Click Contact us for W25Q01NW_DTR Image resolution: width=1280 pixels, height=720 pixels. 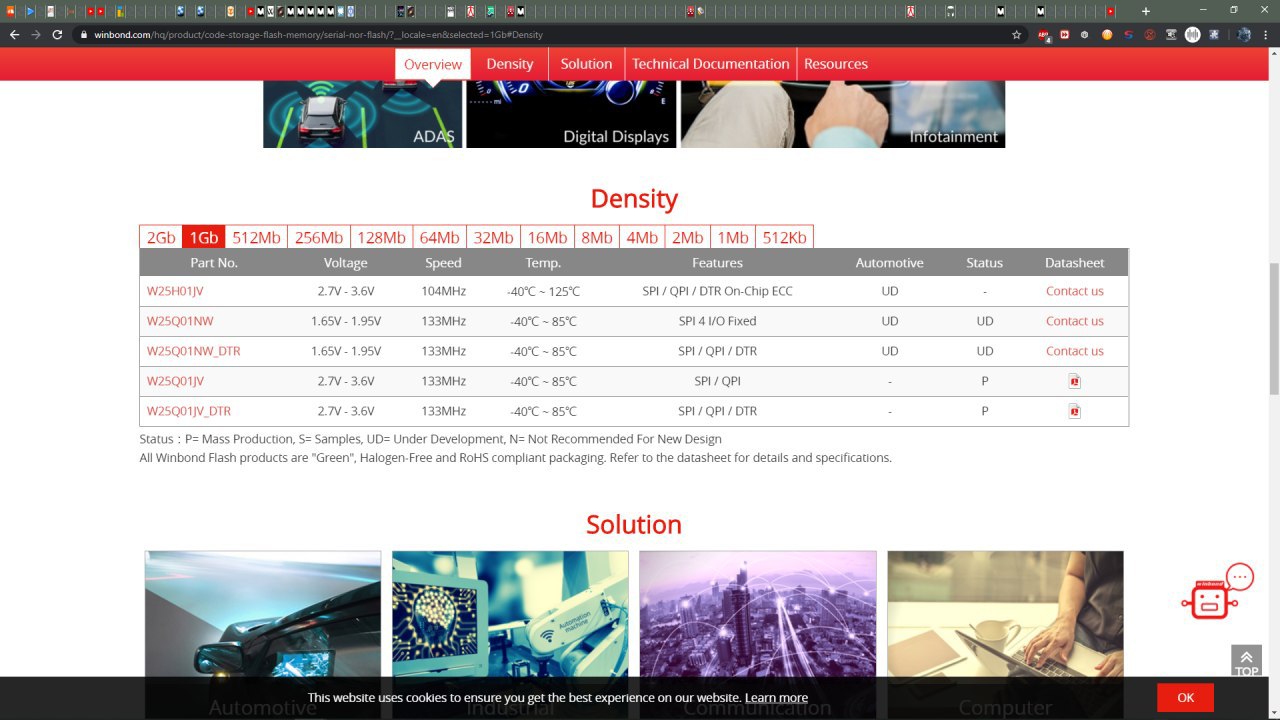point(1075,351)
